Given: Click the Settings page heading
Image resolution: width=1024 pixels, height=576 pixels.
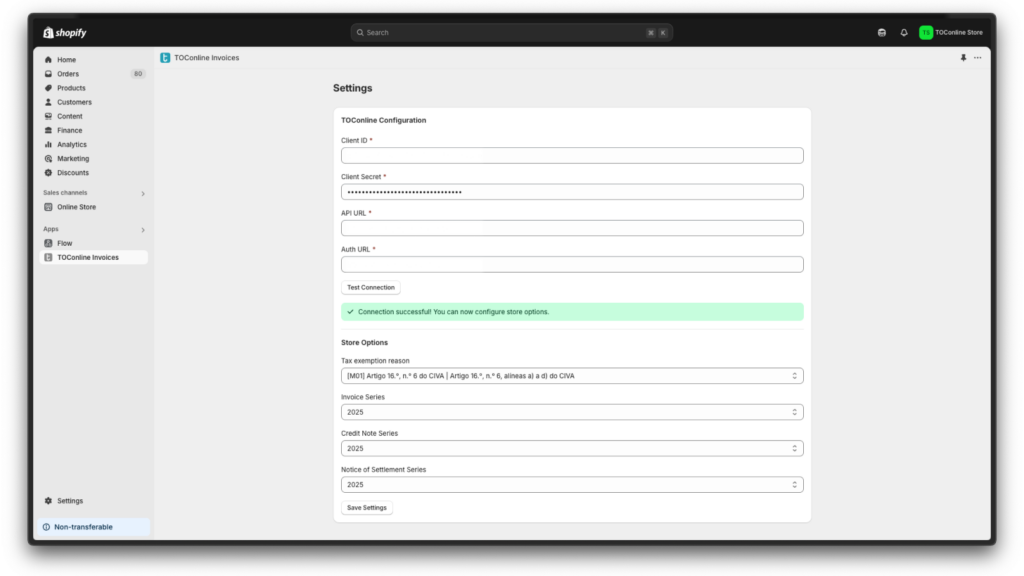Looking at the screenshot, I should (x=353, y=88).
